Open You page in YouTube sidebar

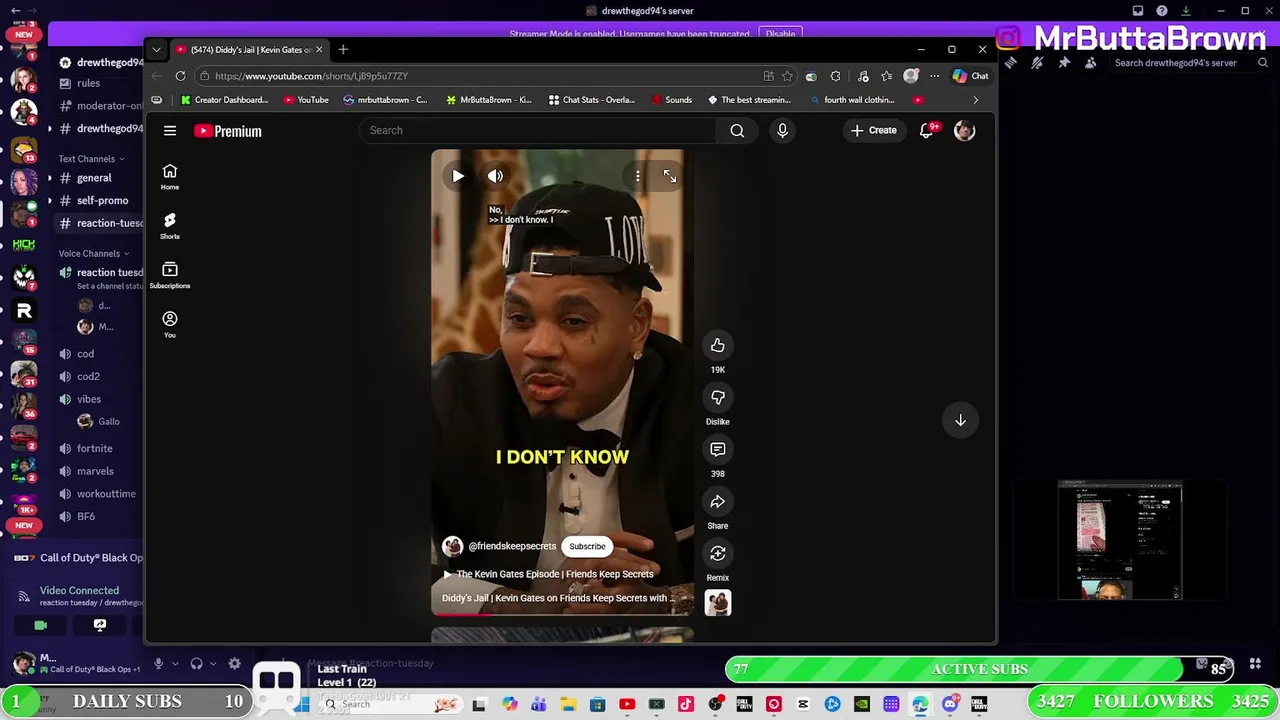pyautogui.click(x=170, y=324)
